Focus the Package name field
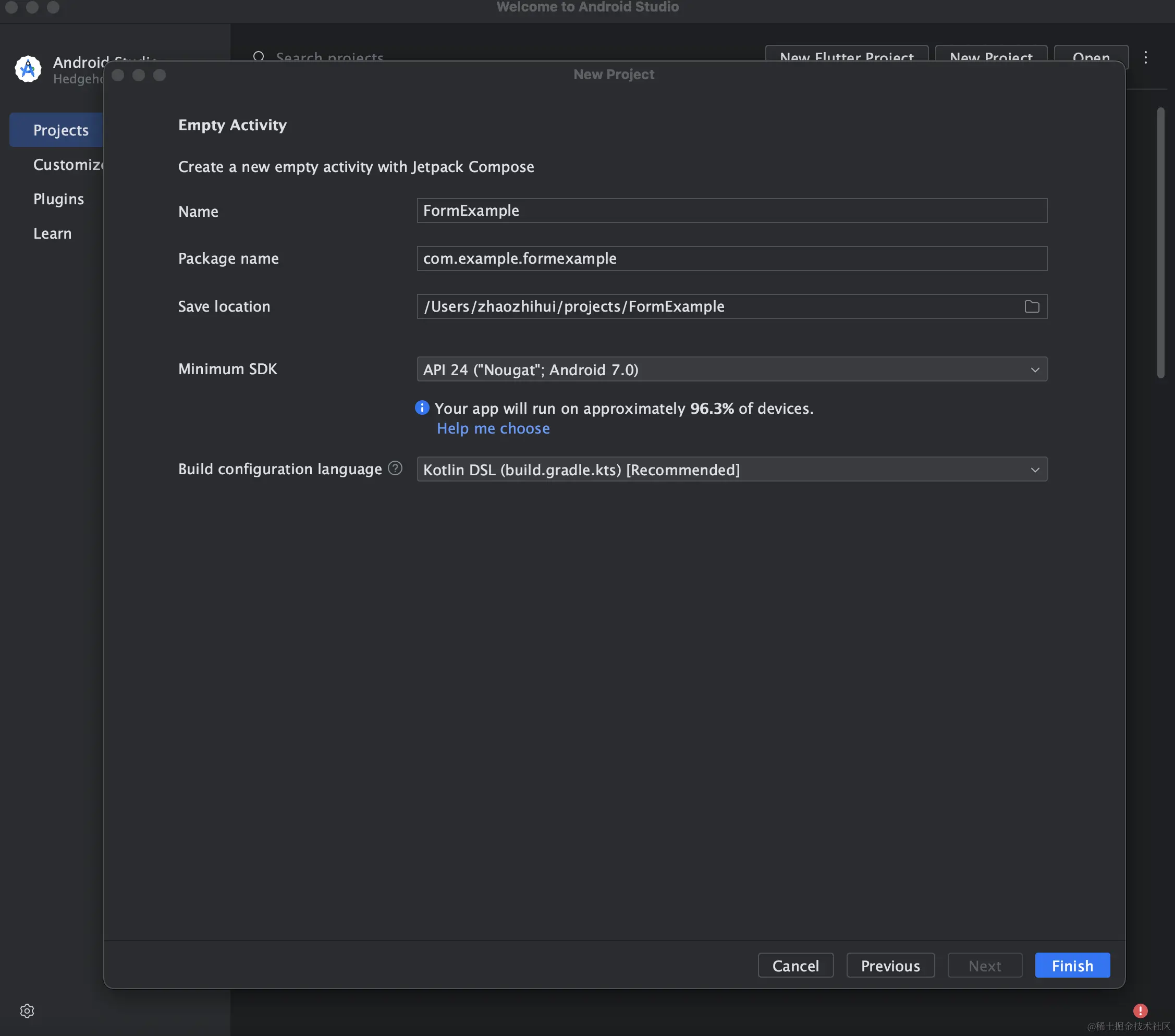The width and height of the screenshot is (1175, 1036). 732,258
